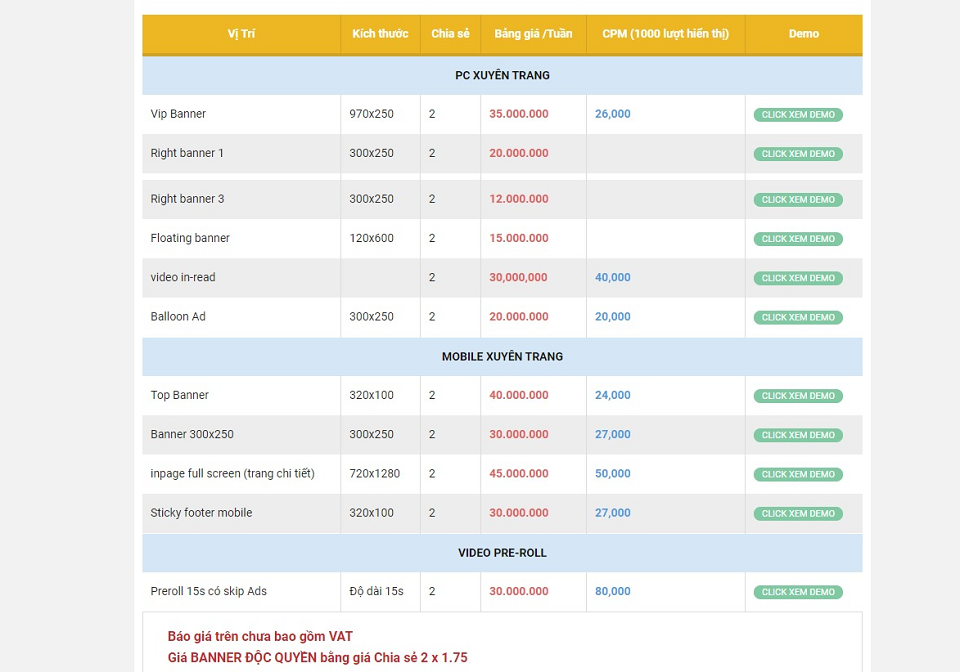Screen dimensions: 960x672
Task: Click the "Bảng giá /Tuần" column header
Action: coord(533,34)
